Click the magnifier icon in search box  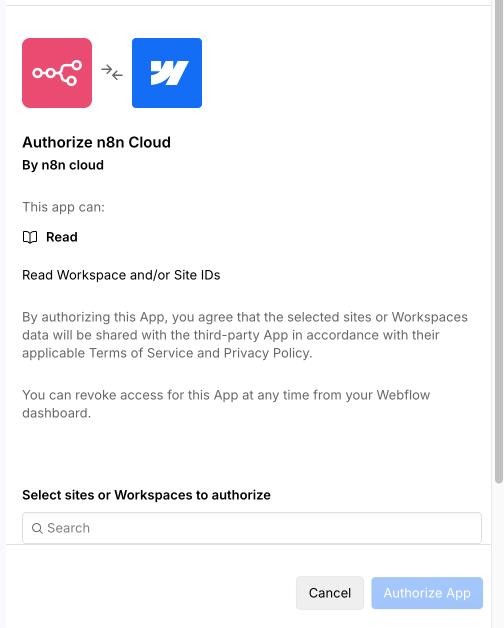point(37,528)
